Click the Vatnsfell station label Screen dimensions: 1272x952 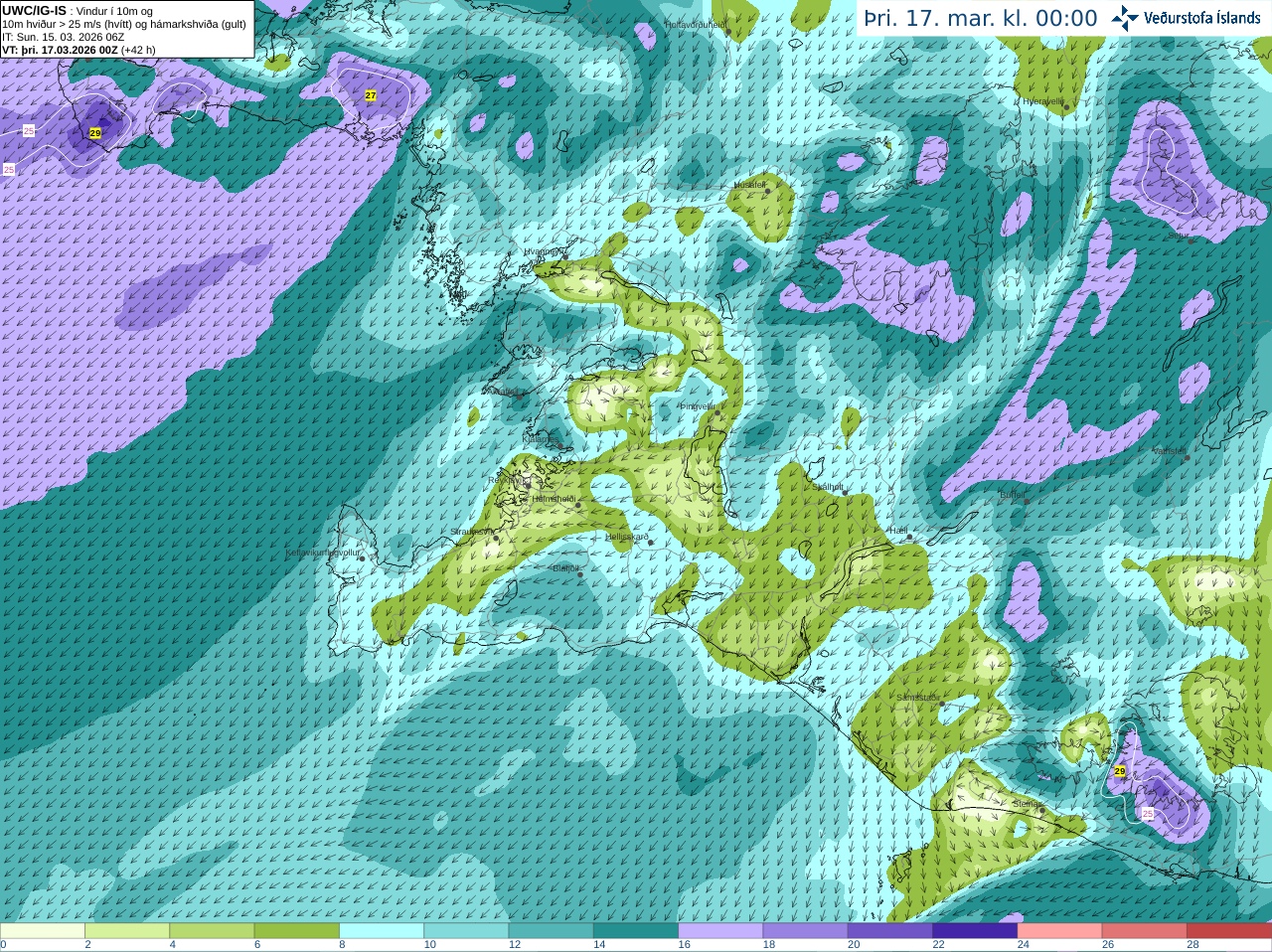1169,451
